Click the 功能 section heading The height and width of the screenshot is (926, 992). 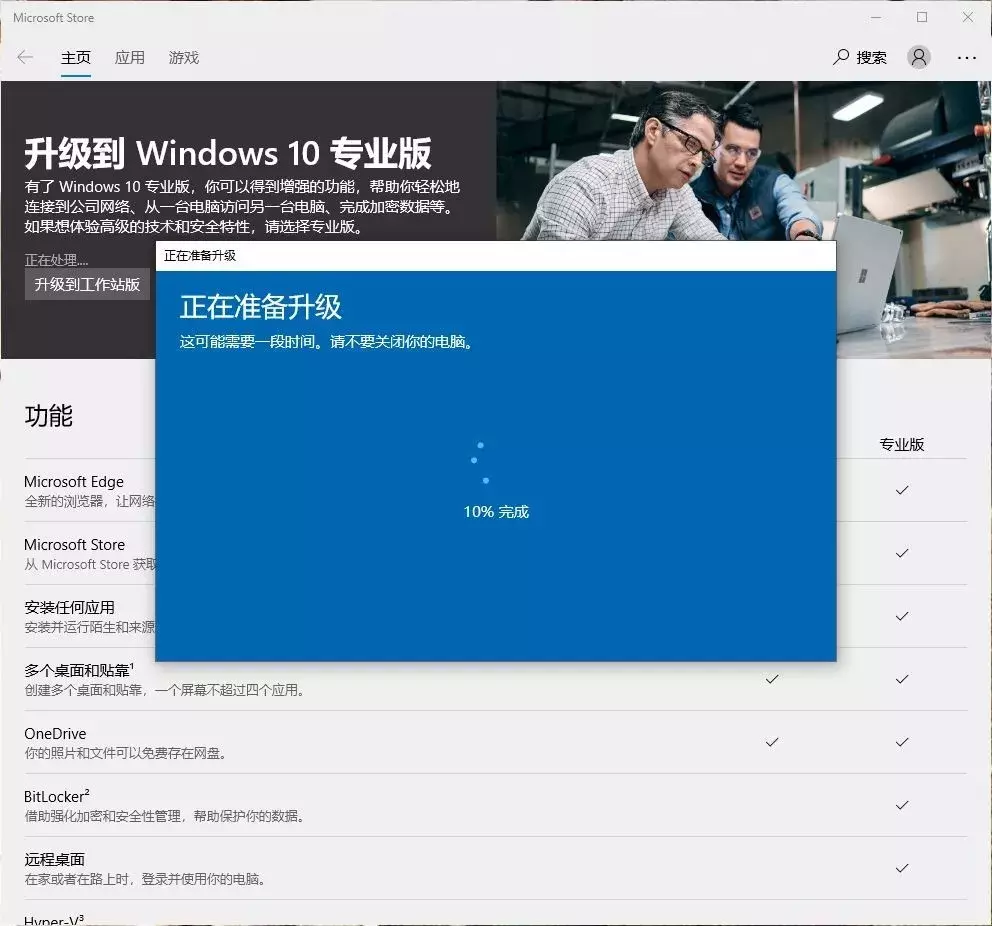(49, 416)
